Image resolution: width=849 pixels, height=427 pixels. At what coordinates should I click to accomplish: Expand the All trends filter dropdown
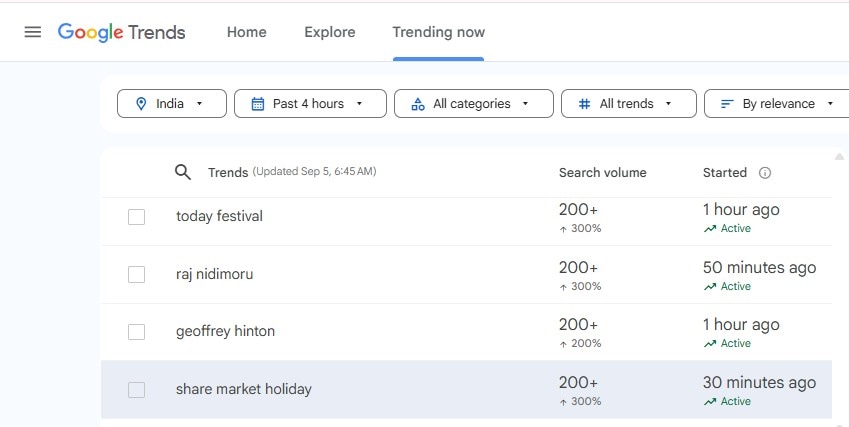(629, 103)
